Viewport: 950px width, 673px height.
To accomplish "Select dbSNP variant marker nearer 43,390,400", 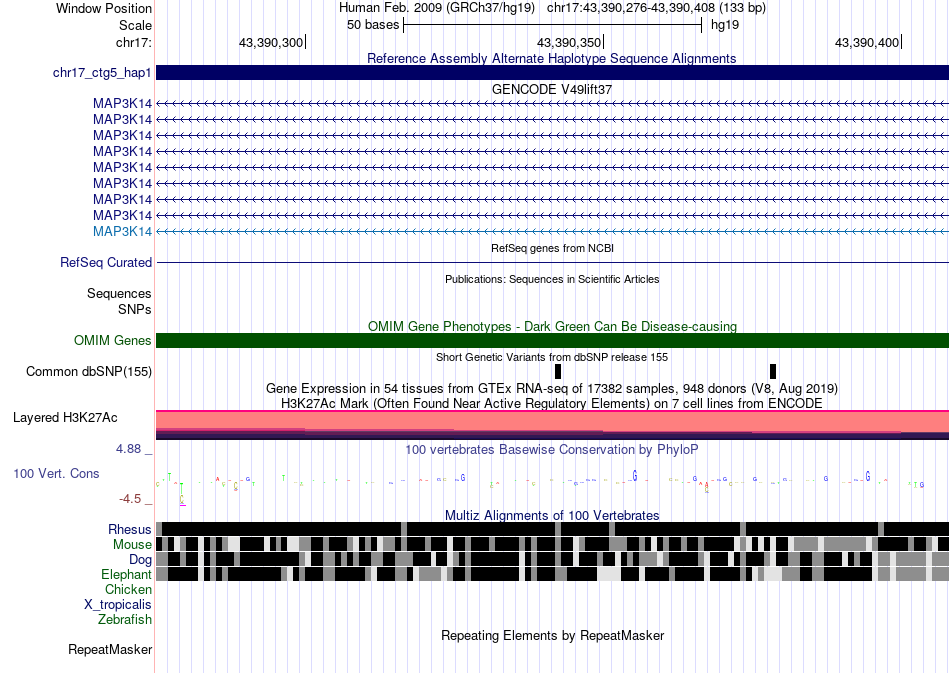I will (x=772, y=371).
